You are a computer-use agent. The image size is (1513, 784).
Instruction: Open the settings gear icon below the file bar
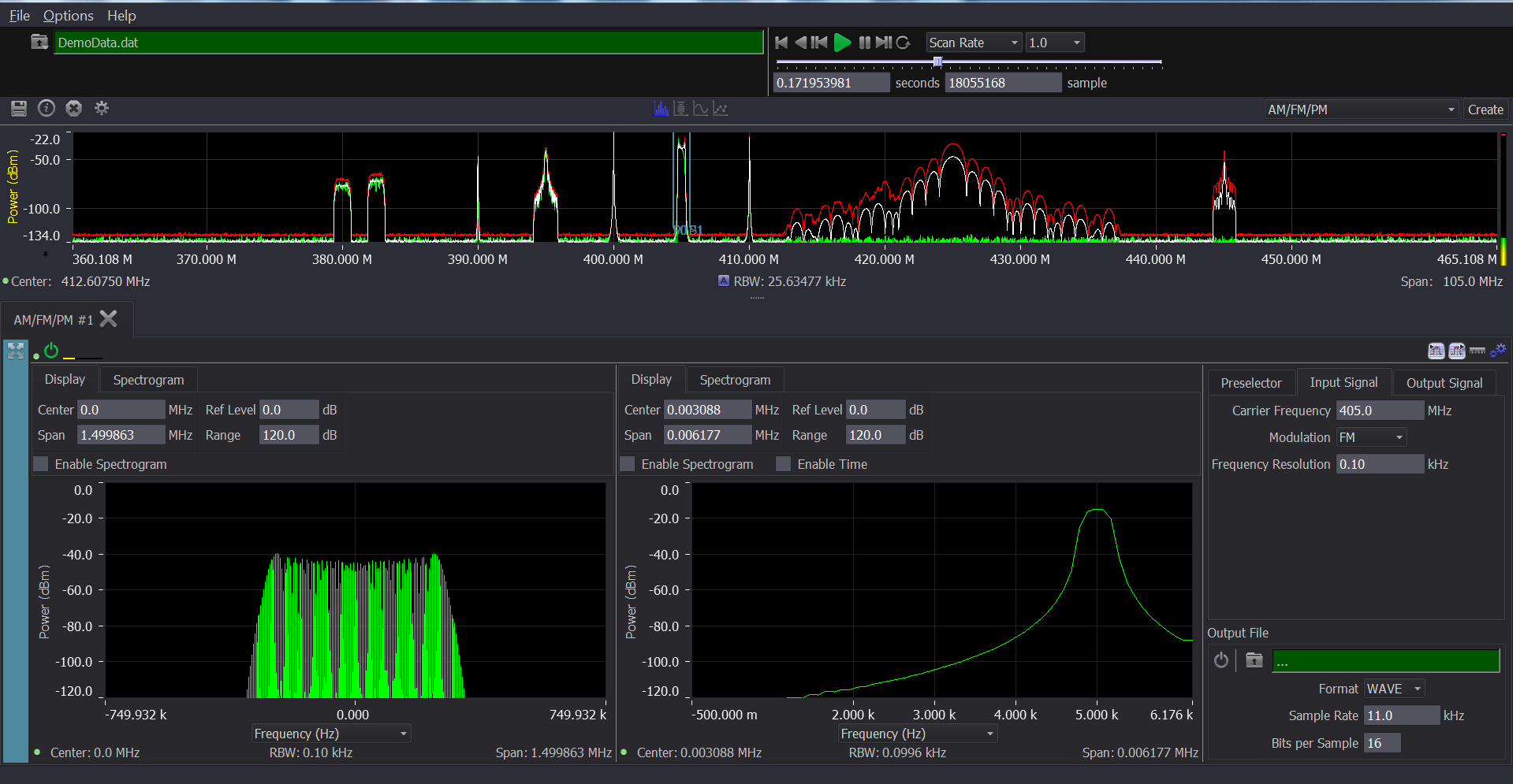[x=101, y=108]
